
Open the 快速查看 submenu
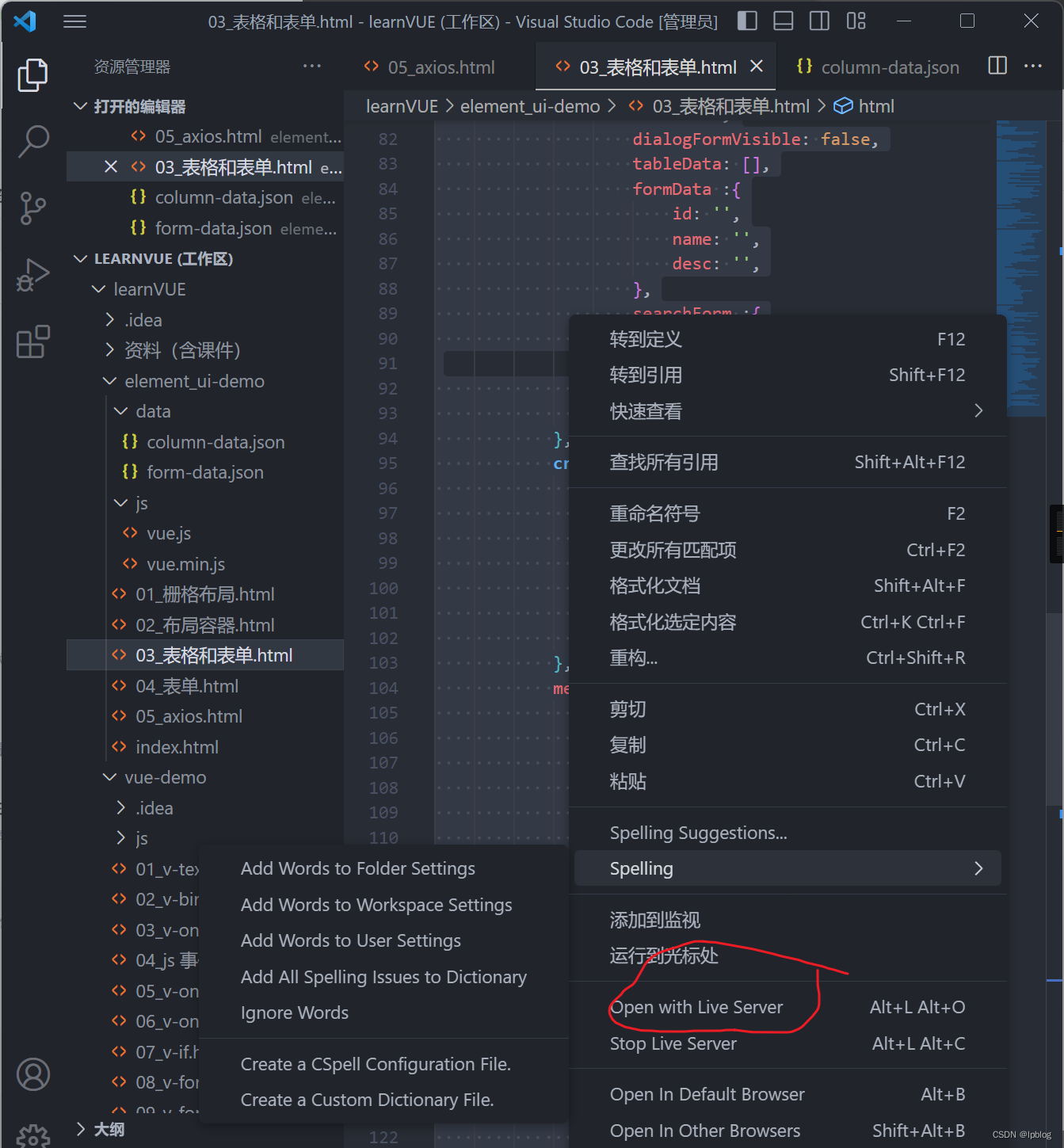click(x=788, y=411)
